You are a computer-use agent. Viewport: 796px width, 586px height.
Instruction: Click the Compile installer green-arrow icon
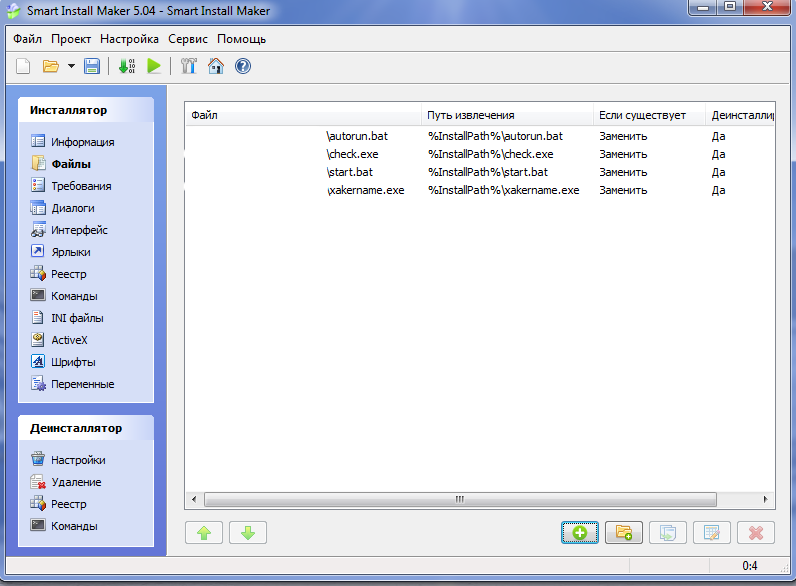[126, 66]
